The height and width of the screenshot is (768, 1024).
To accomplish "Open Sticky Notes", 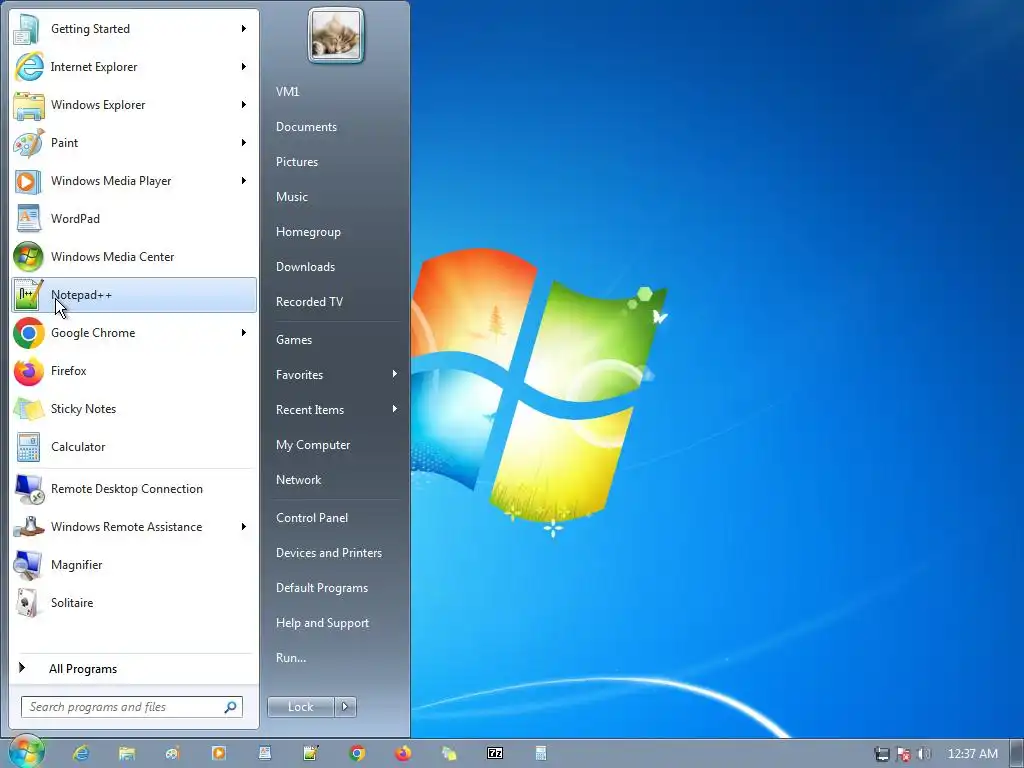I will (134, 409).
